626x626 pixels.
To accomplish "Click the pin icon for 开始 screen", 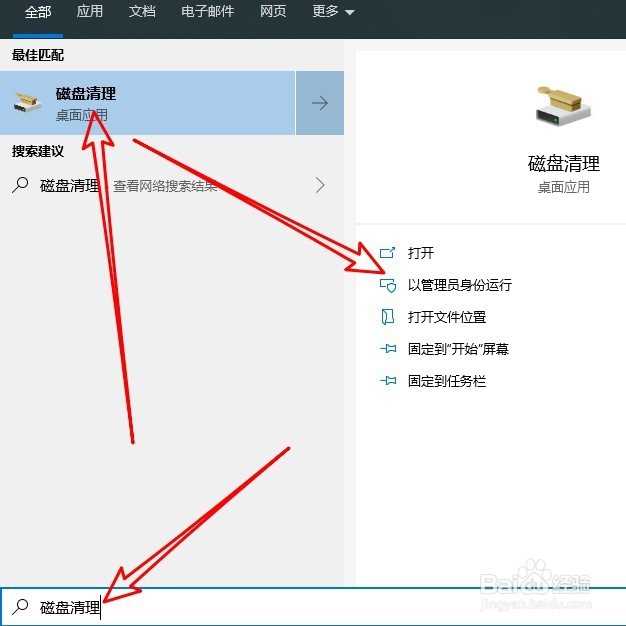I will (x=388, y=349).
